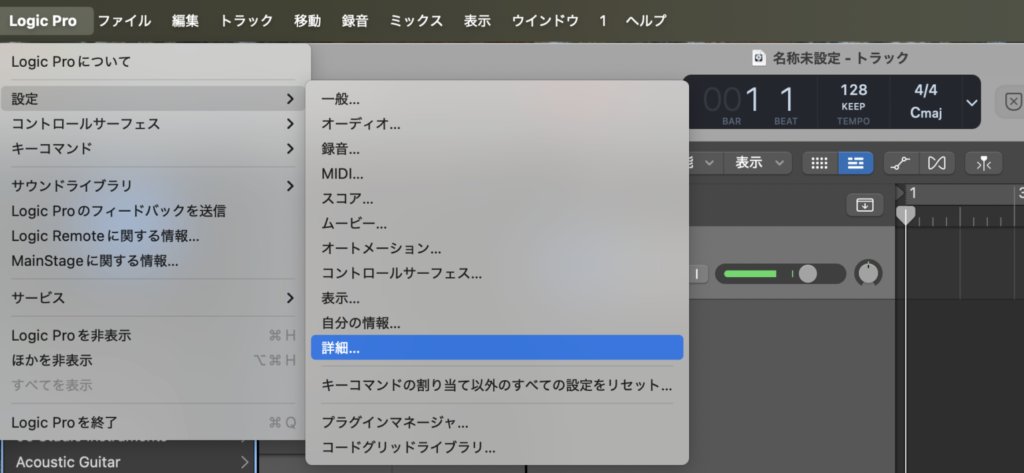Click the beat position number in LCD

[x=786, y=100]
